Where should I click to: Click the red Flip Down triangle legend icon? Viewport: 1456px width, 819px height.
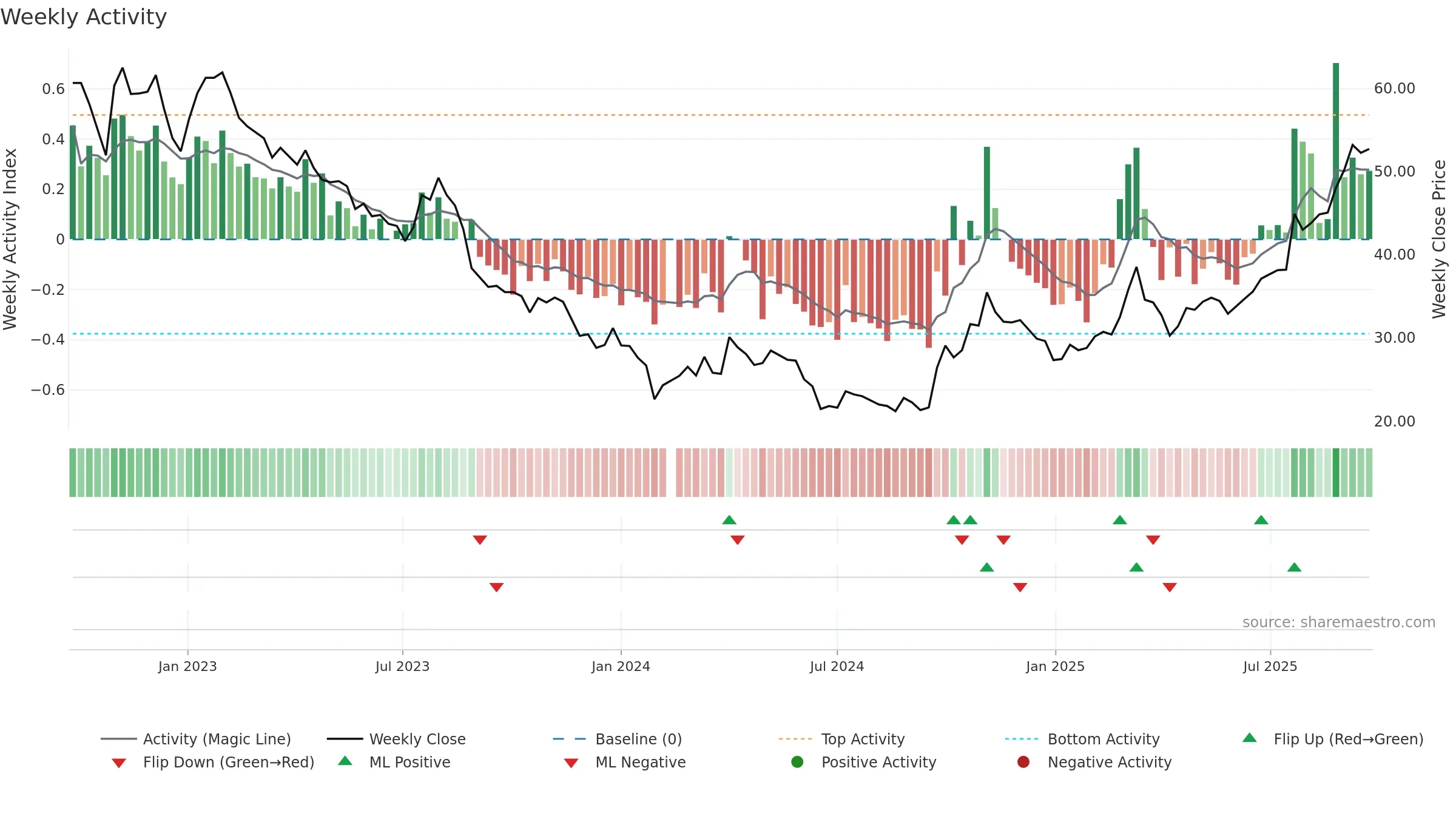(119, 763)
